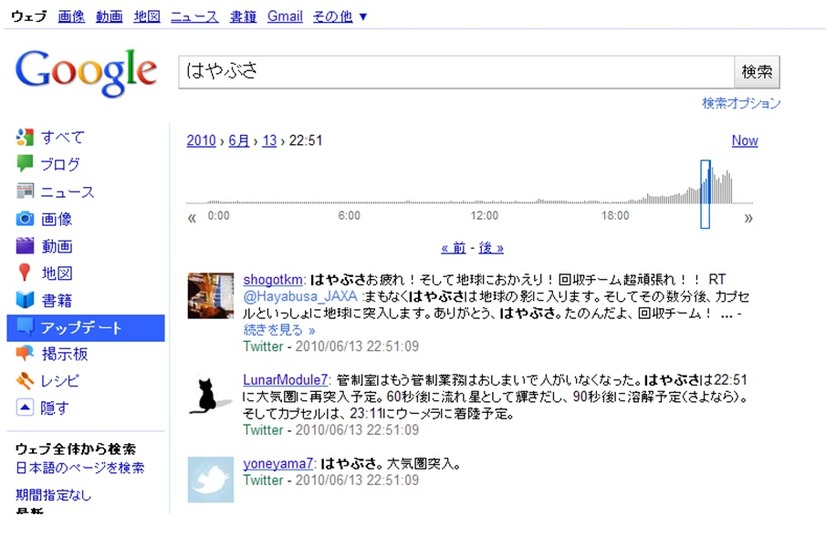The height and width of the screenshot is (537, 826).
Task: Click the 後 » next link
Action: coord(491,248)
